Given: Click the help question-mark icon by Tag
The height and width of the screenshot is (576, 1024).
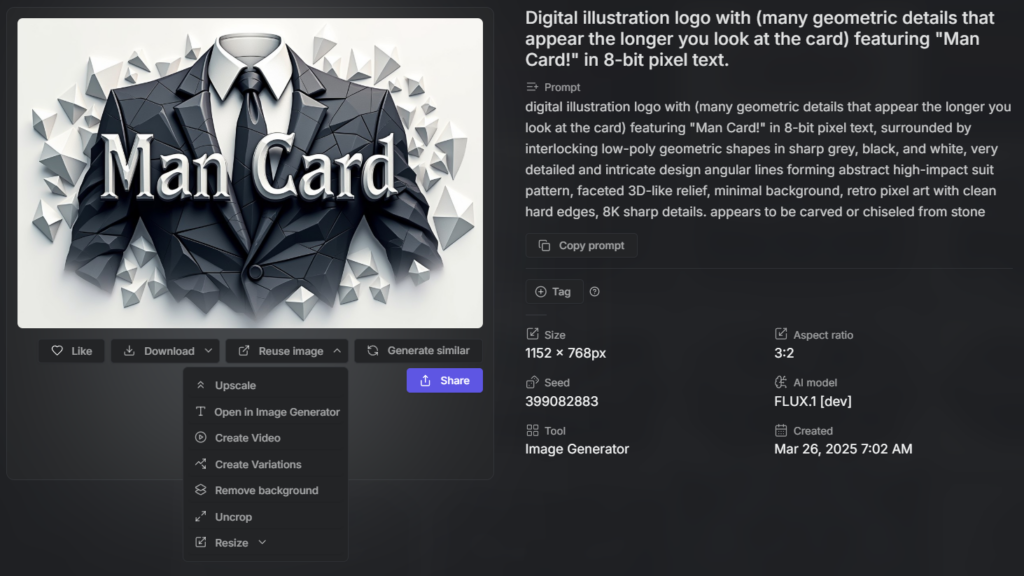Looking at the screenshot, I should 594,292.
